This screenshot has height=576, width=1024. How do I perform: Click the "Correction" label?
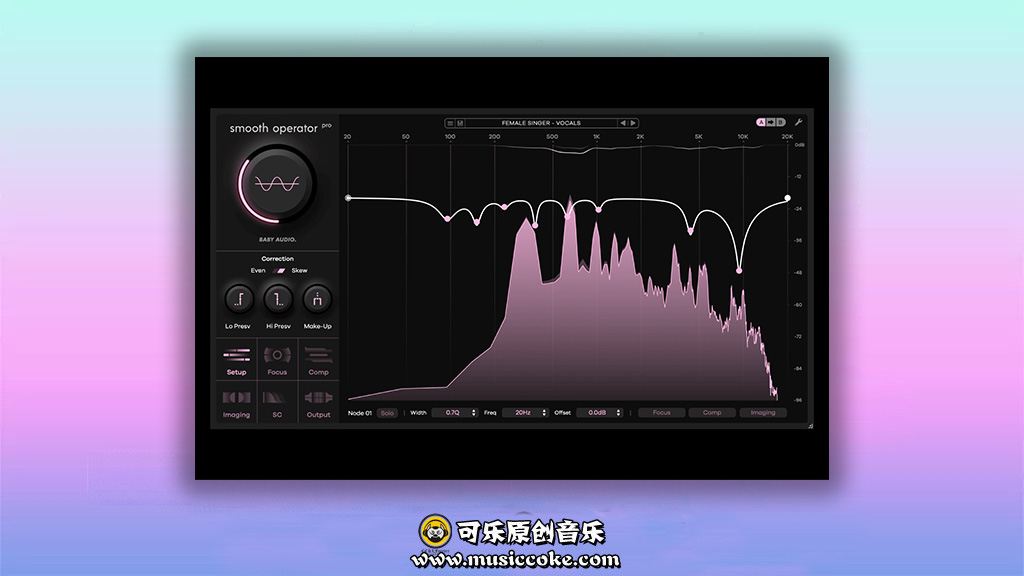278,259
